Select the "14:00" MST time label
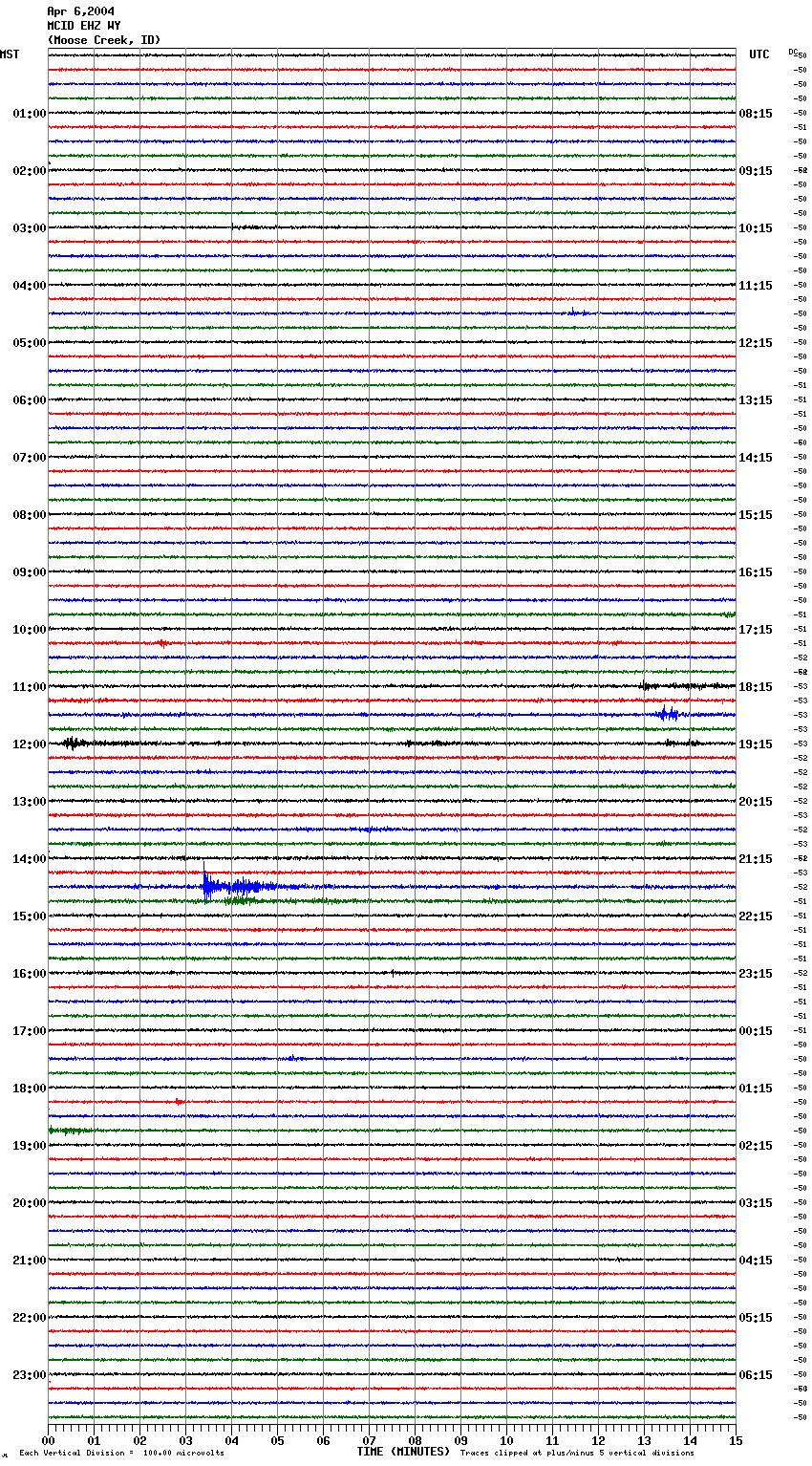Viewport: 812px width, 1466px height. 30,859
